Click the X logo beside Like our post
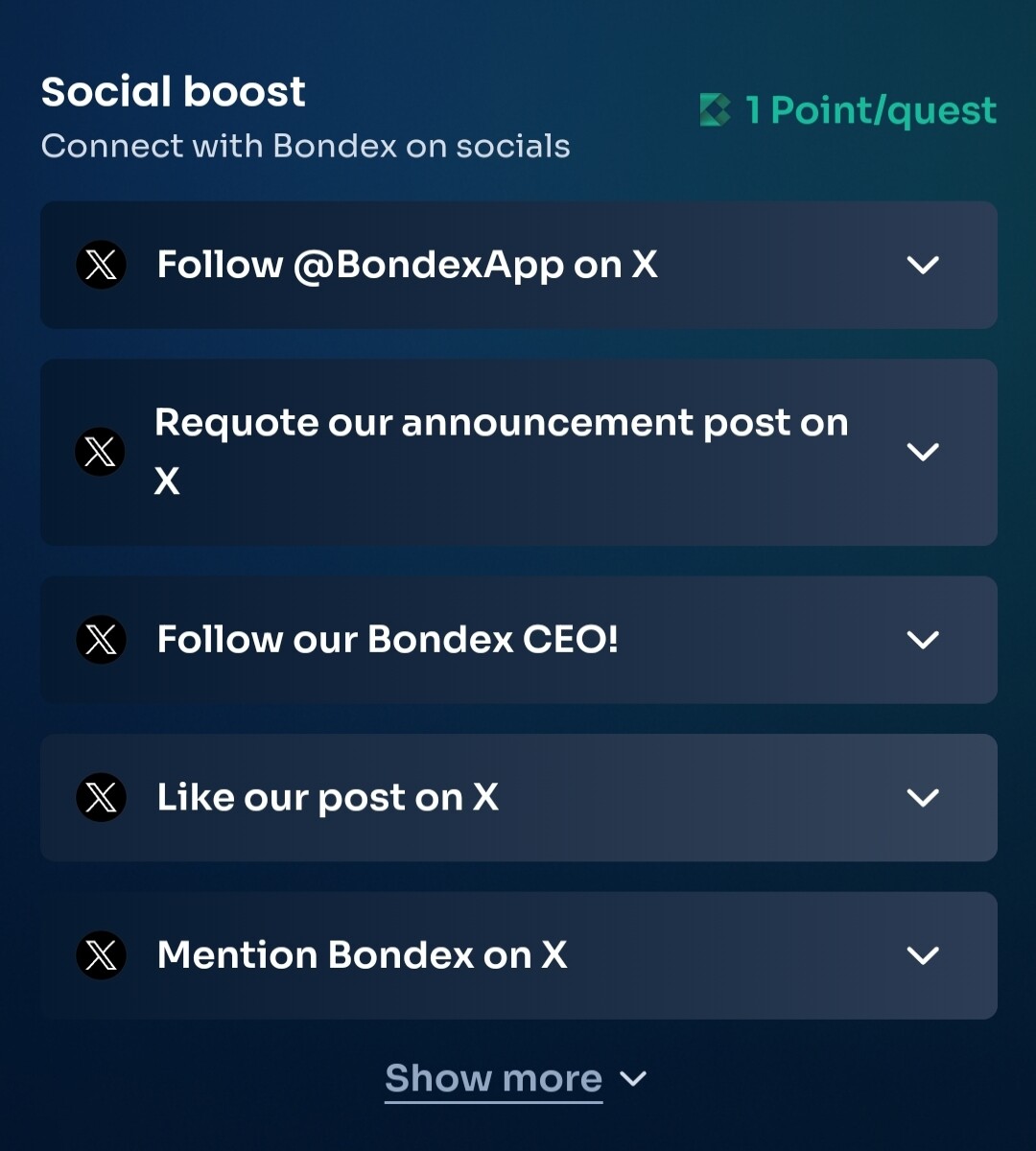The width and height of the screenshot is (1036, 1151). pos(101,797)
